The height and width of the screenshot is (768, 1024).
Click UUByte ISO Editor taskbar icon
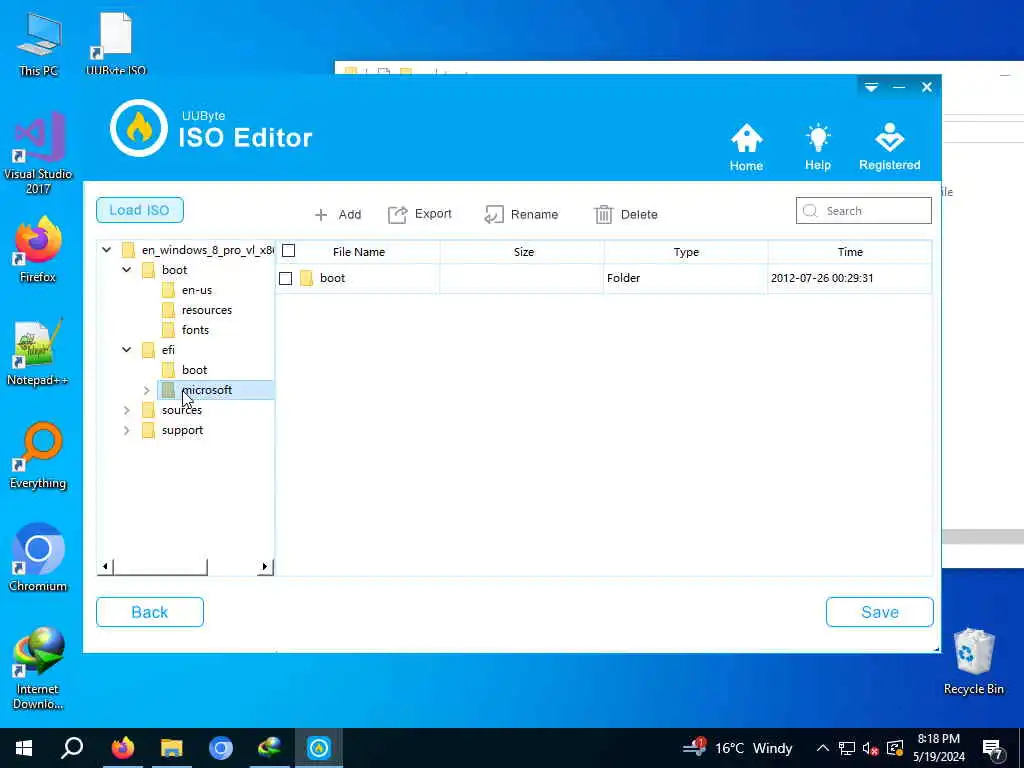click(x=319, y=748)
